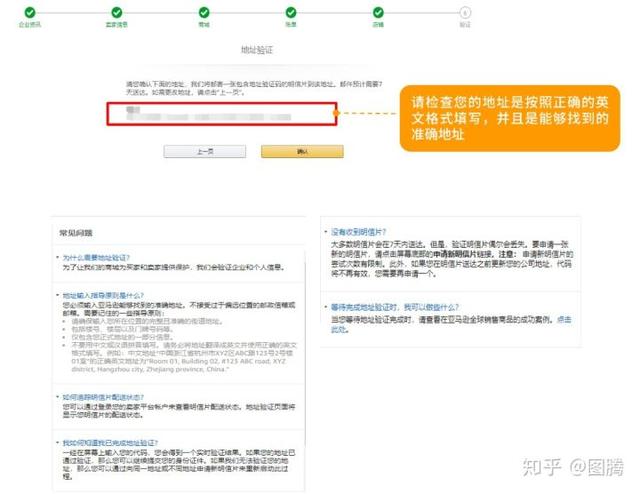This screenshot has height=494, width=640.
Task: Click the 地址验证 page heading
Action: [x=257, y=50]
